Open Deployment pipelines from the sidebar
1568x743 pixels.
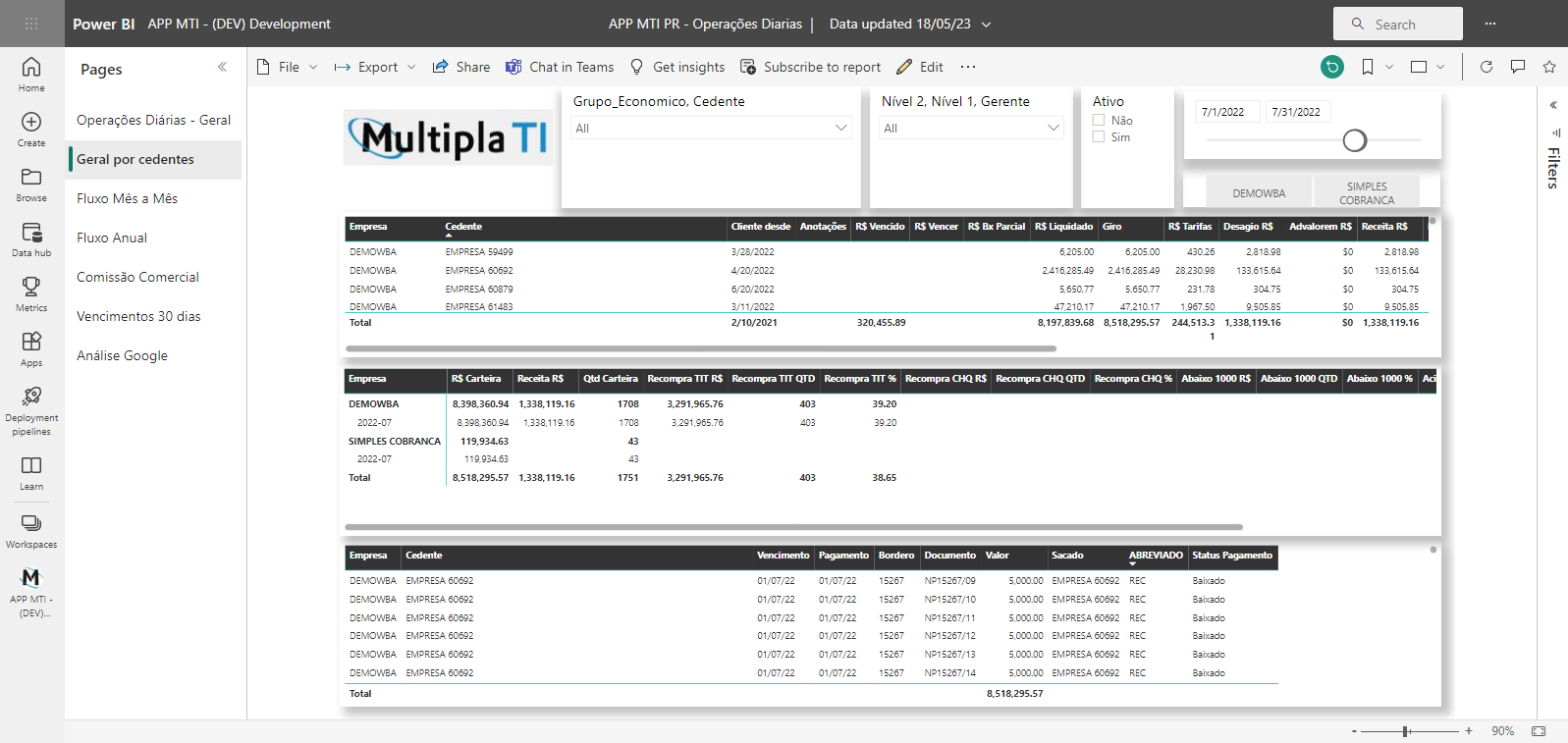point(31,410)
